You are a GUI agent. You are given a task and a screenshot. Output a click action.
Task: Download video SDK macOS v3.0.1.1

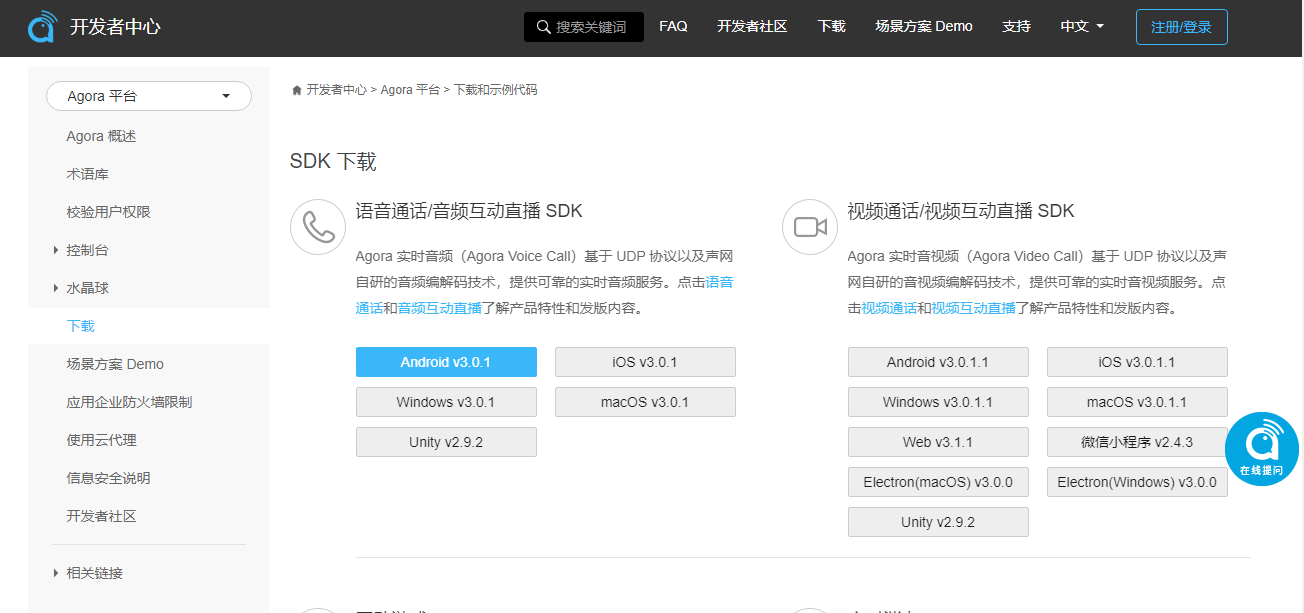1137,402
